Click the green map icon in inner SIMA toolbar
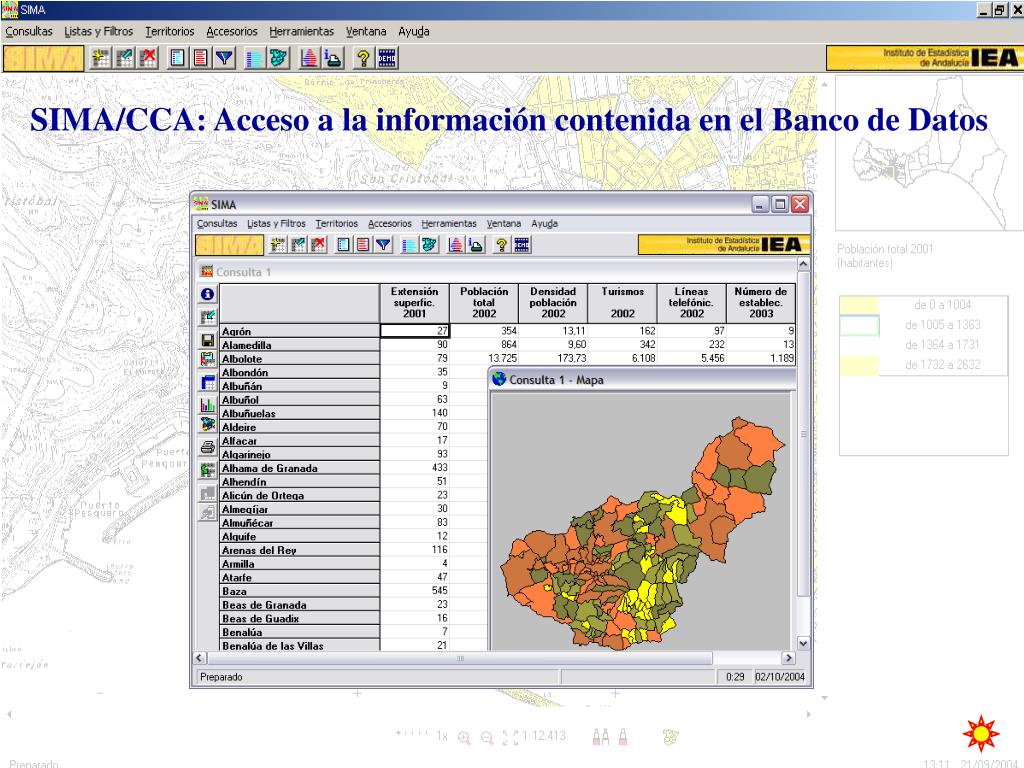This screenshot has height=768, width=1024. [429, 245]
